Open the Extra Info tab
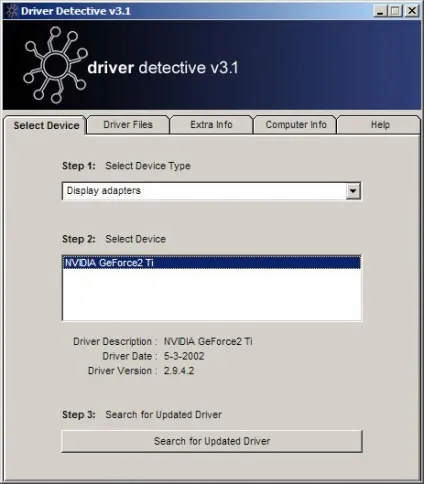Image resolution: width=424 pixels, height=484 pixels. click(x=211, y=125)
